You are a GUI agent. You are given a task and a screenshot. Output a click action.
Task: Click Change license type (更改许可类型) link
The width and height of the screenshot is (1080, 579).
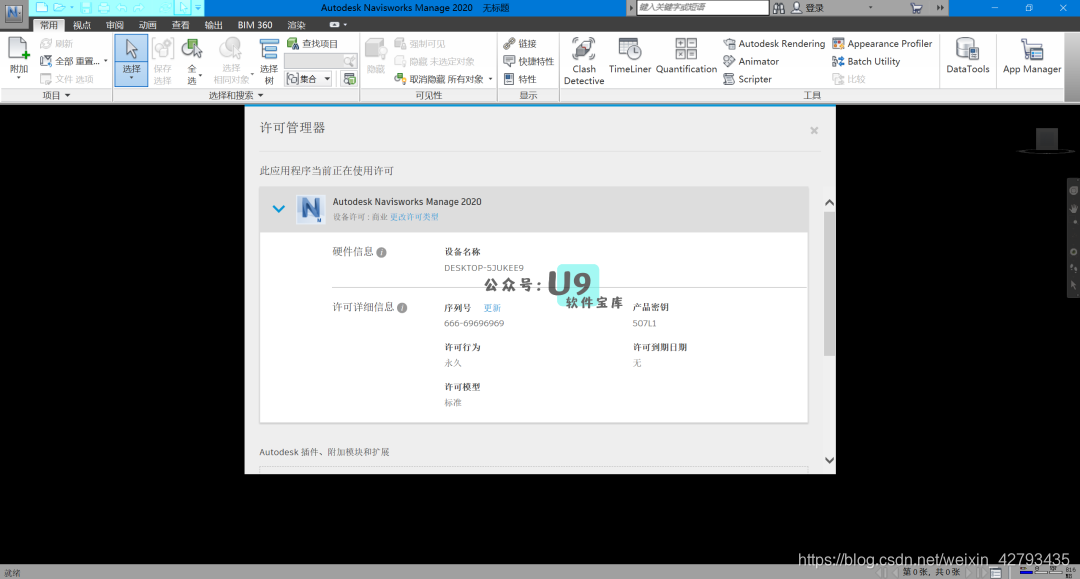click(x=414, y=217)
